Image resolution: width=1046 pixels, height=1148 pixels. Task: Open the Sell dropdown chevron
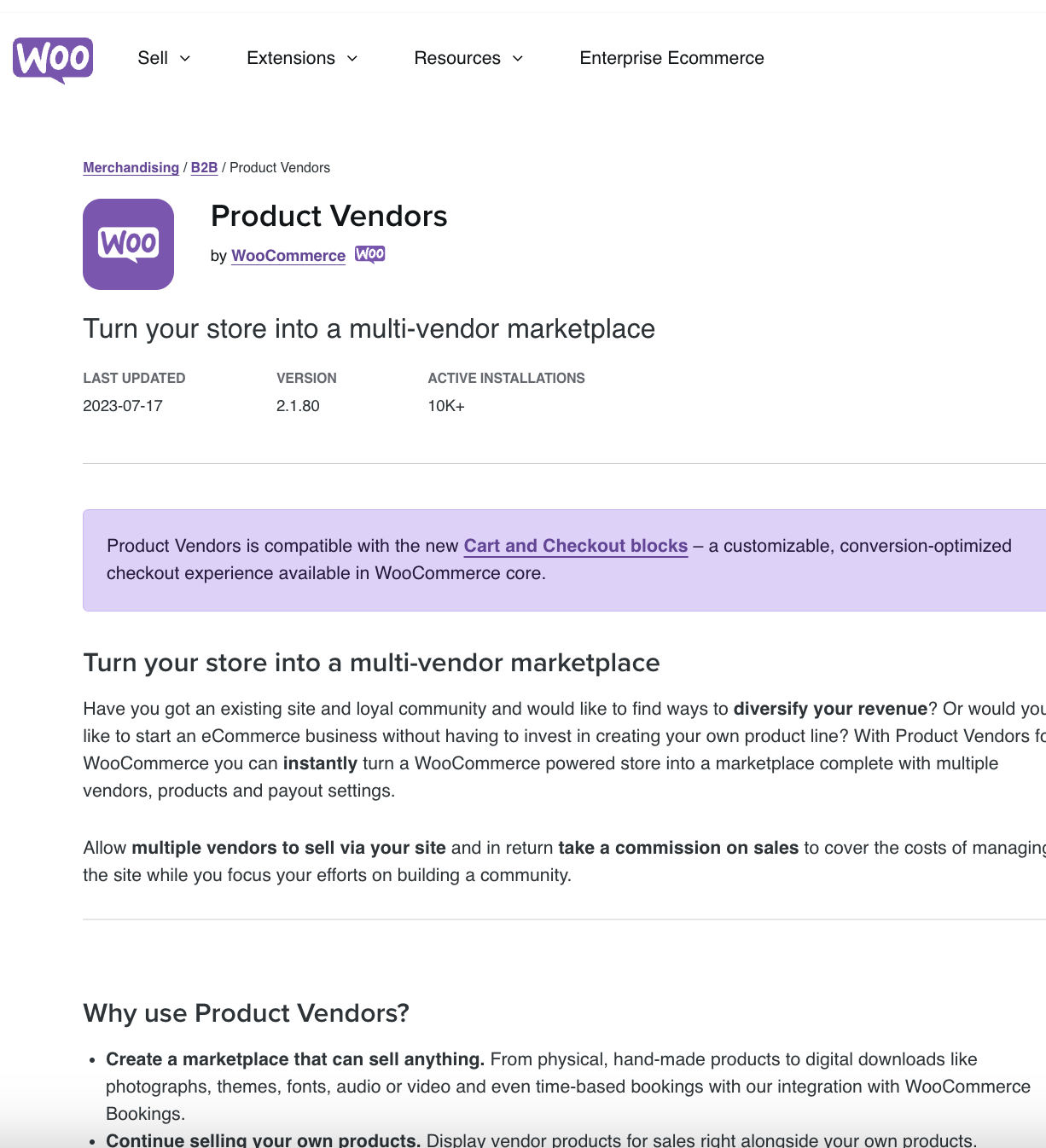186,58
